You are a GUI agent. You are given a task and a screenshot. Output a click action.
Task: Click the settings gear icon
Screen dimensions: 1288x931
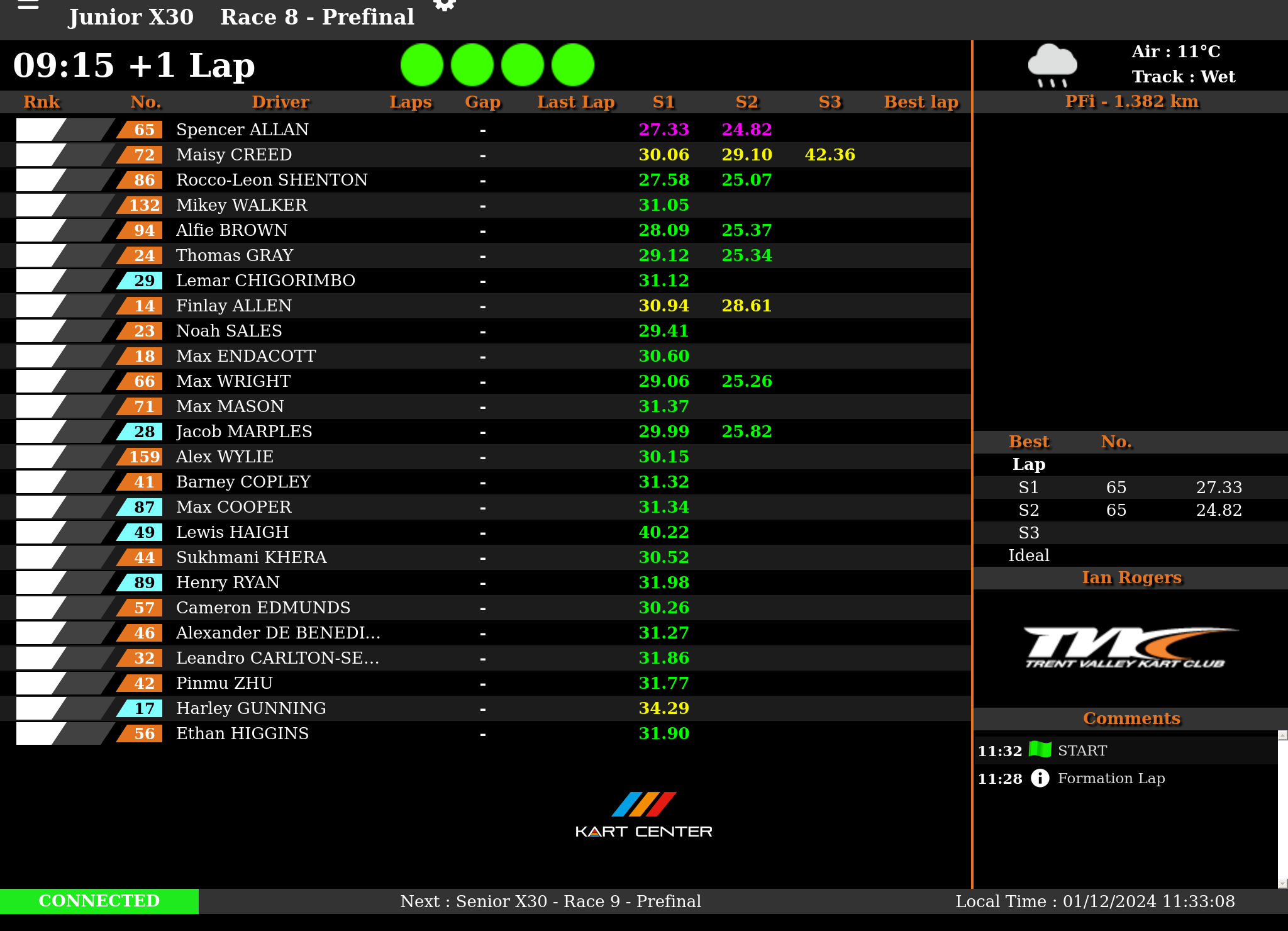pos(445,5)
